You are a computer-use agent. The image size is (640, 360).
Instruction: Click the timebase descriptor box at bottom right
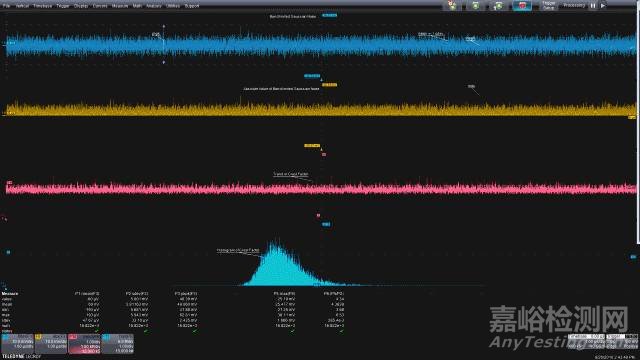[x=586, y=342]
